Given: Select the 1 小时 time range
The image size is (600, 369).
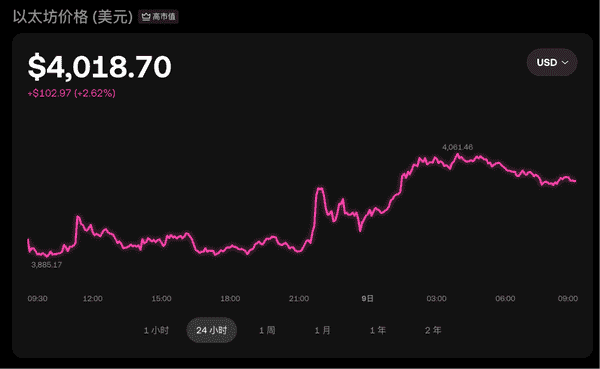Looking at the screenshot, I should tap(156, 330).
